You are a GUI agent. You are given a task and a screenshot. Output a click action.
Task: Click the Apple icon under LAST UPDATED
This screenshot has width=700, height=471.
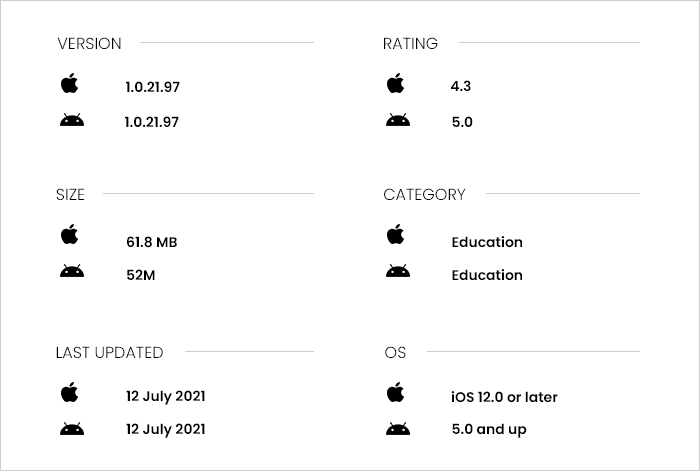coord(69,392)
